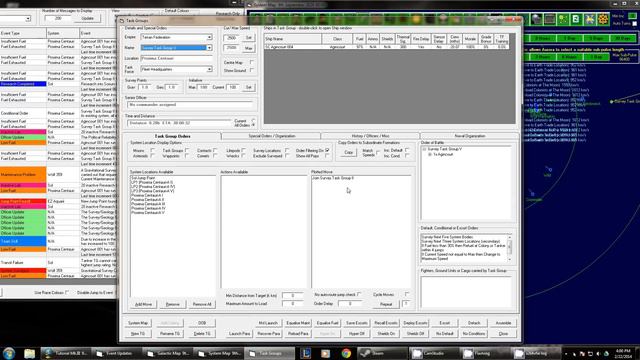Select the orange Maintenance Problem event row
Viewport: 640px width, 360px height.
tap(58, 174)
